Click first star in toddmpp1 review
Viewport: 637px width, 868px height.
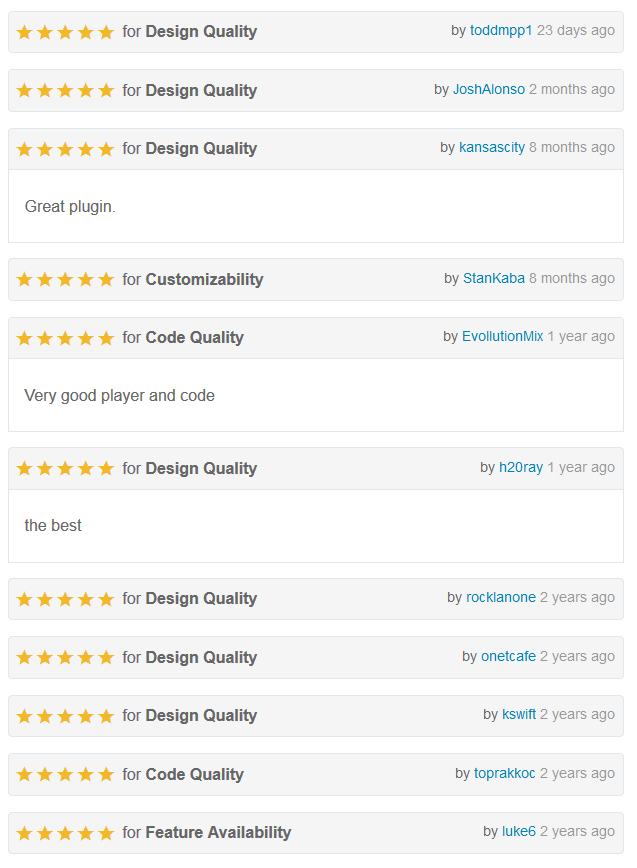[24, 32]
